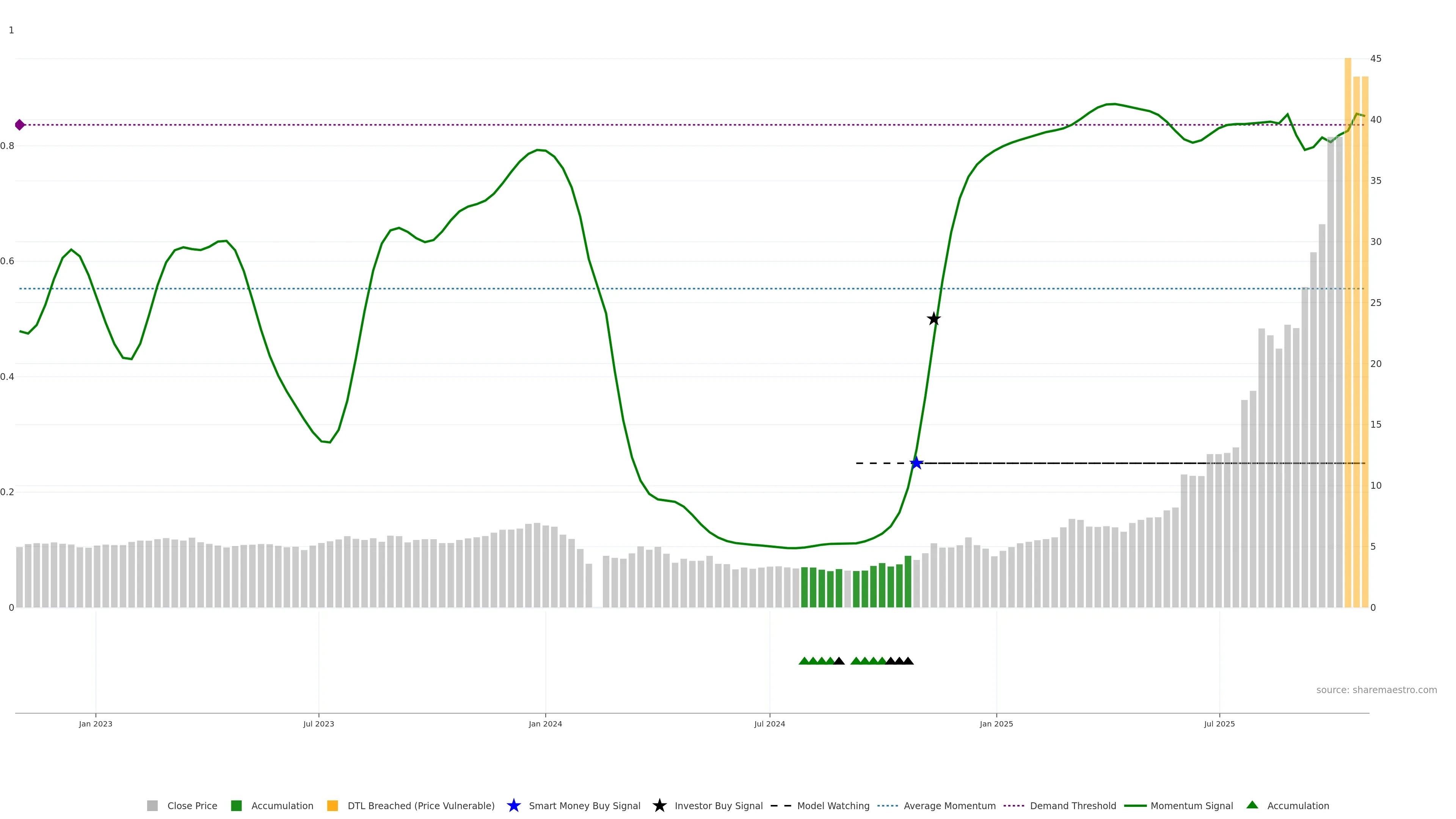Click the Jan 2024 axis label
This screenshot has height=819, width=1456.
pyautogui.click(x=546, y=723)
